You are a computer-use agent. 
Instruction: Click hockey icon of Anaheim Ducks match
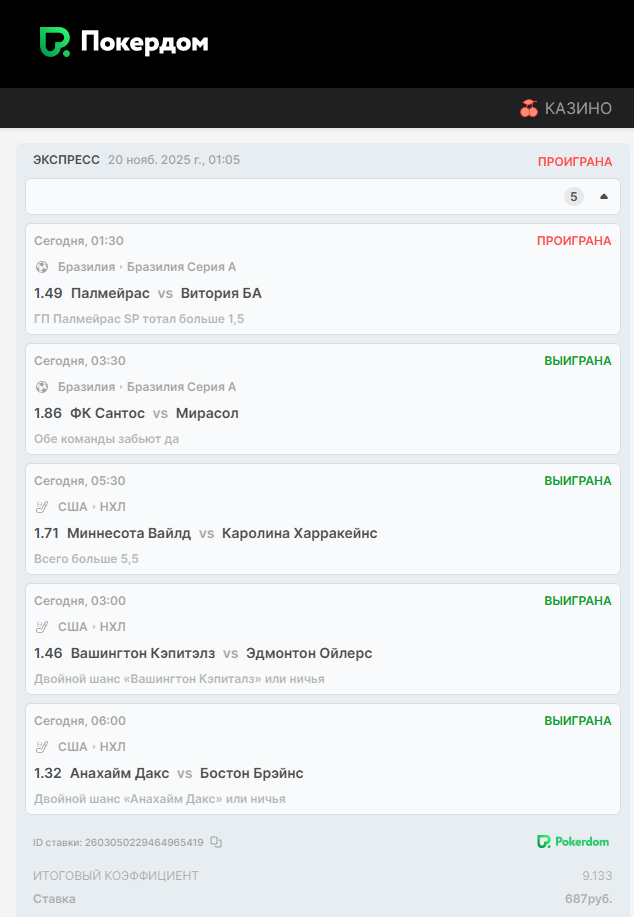tap(42, 747)
